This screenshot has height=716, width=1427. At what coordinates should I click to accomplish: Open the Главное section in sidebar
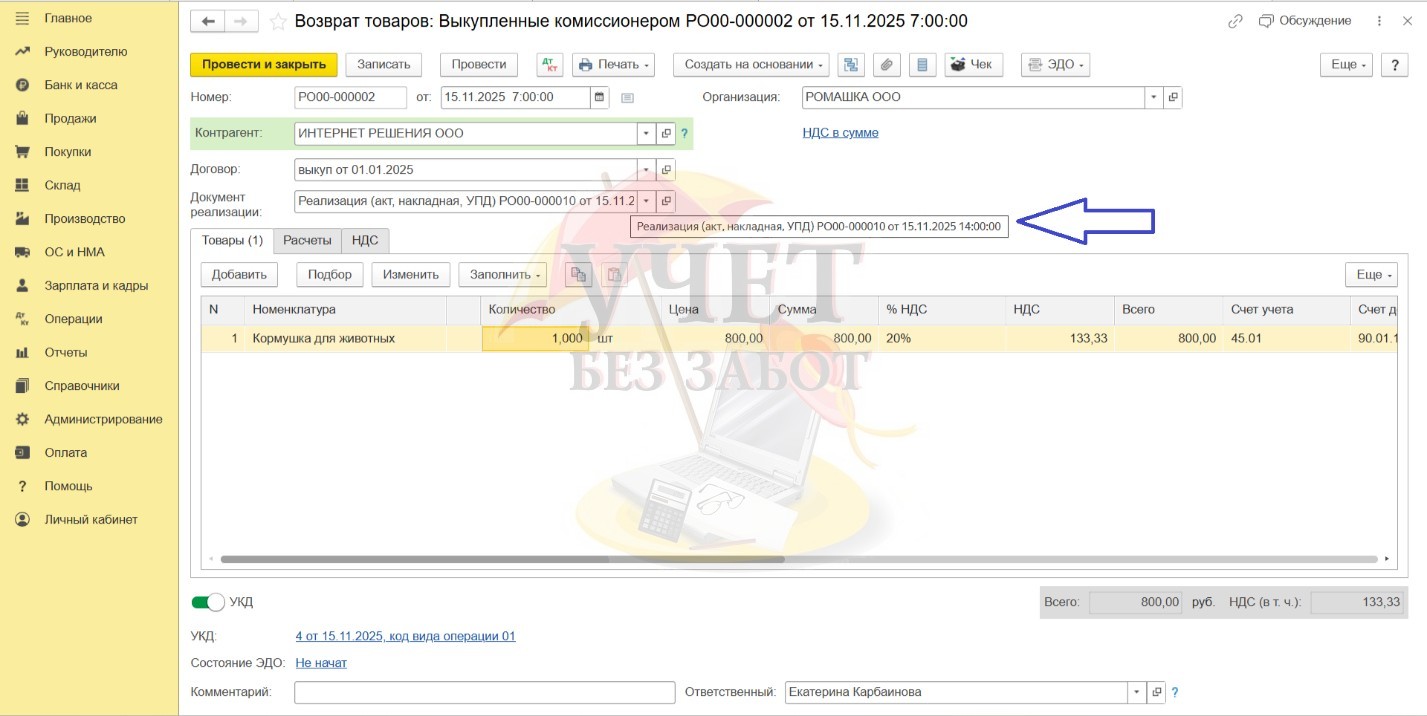(68, 18)
